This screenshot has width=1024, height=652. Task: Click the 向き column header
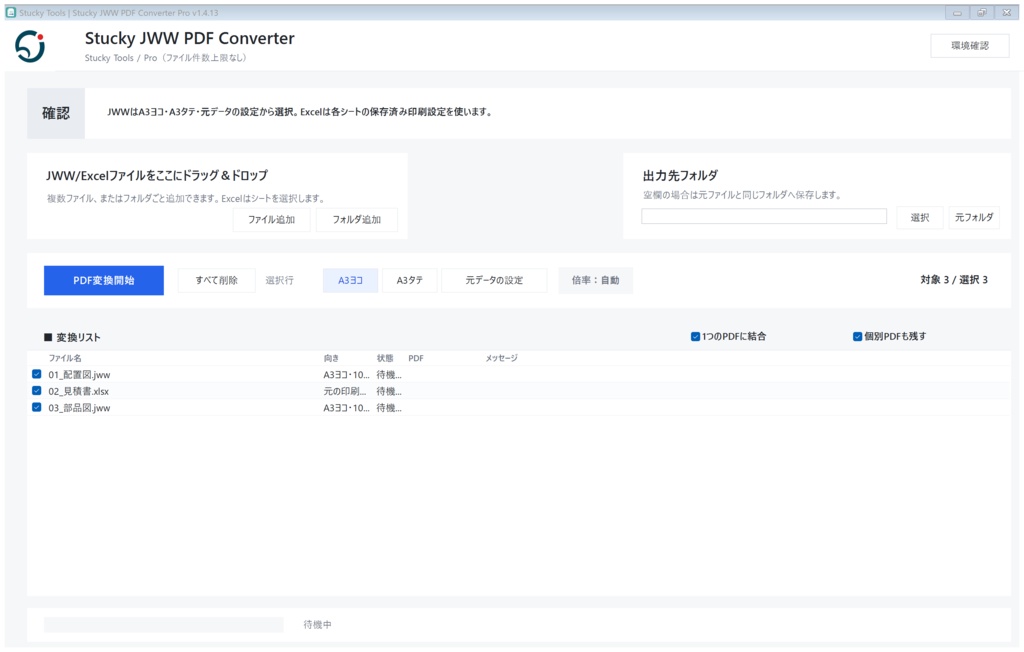(331, 358)
